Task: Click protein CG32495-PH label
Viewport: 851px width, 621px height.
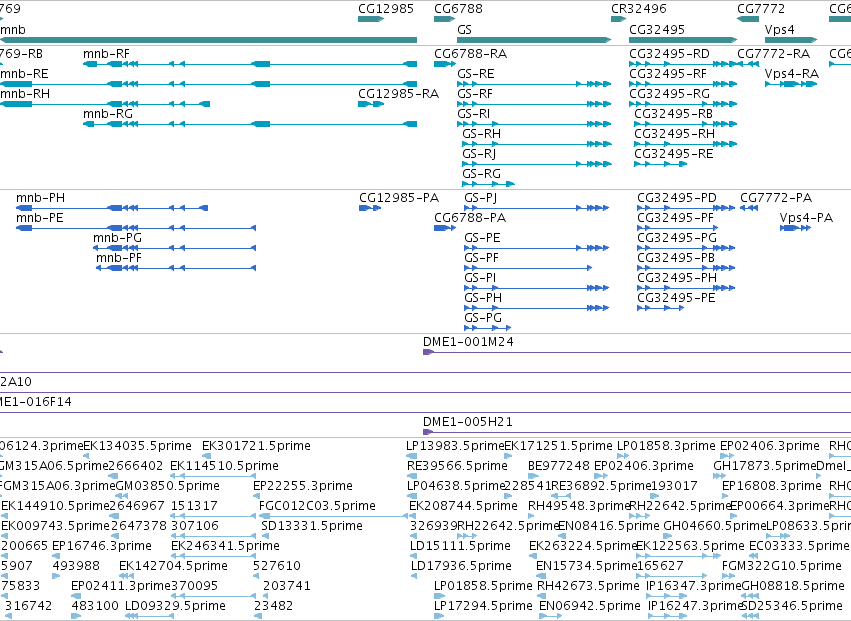Action: click(x=677, y=278)
